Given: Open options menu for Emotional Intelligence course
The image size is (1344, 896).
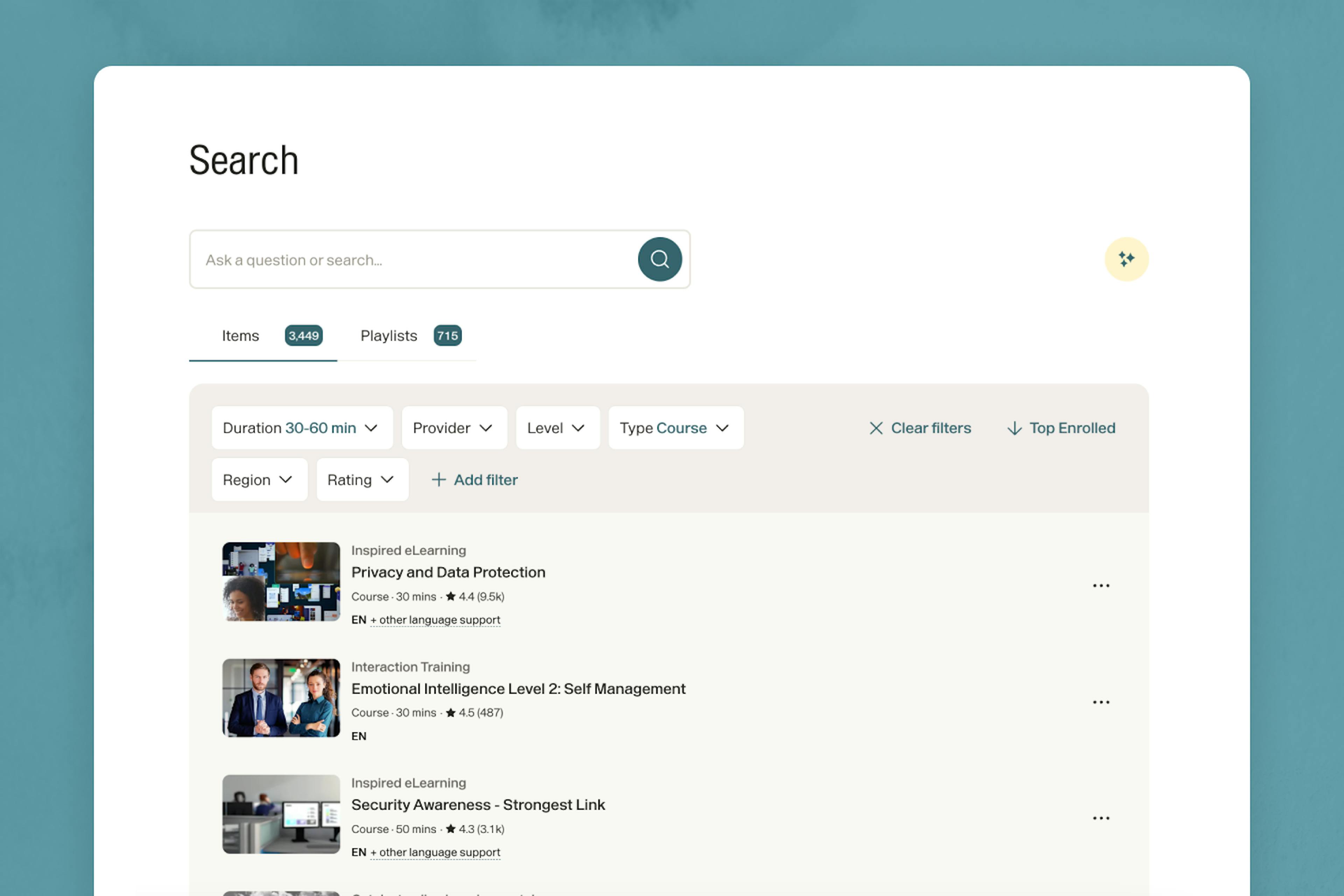Looking at the screenshot, I should 1100,702.
